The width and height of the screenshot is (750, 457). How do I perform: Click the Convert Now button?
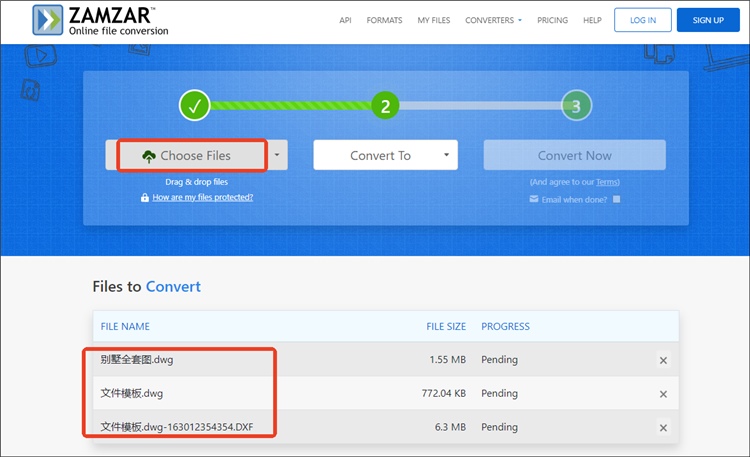574,155
